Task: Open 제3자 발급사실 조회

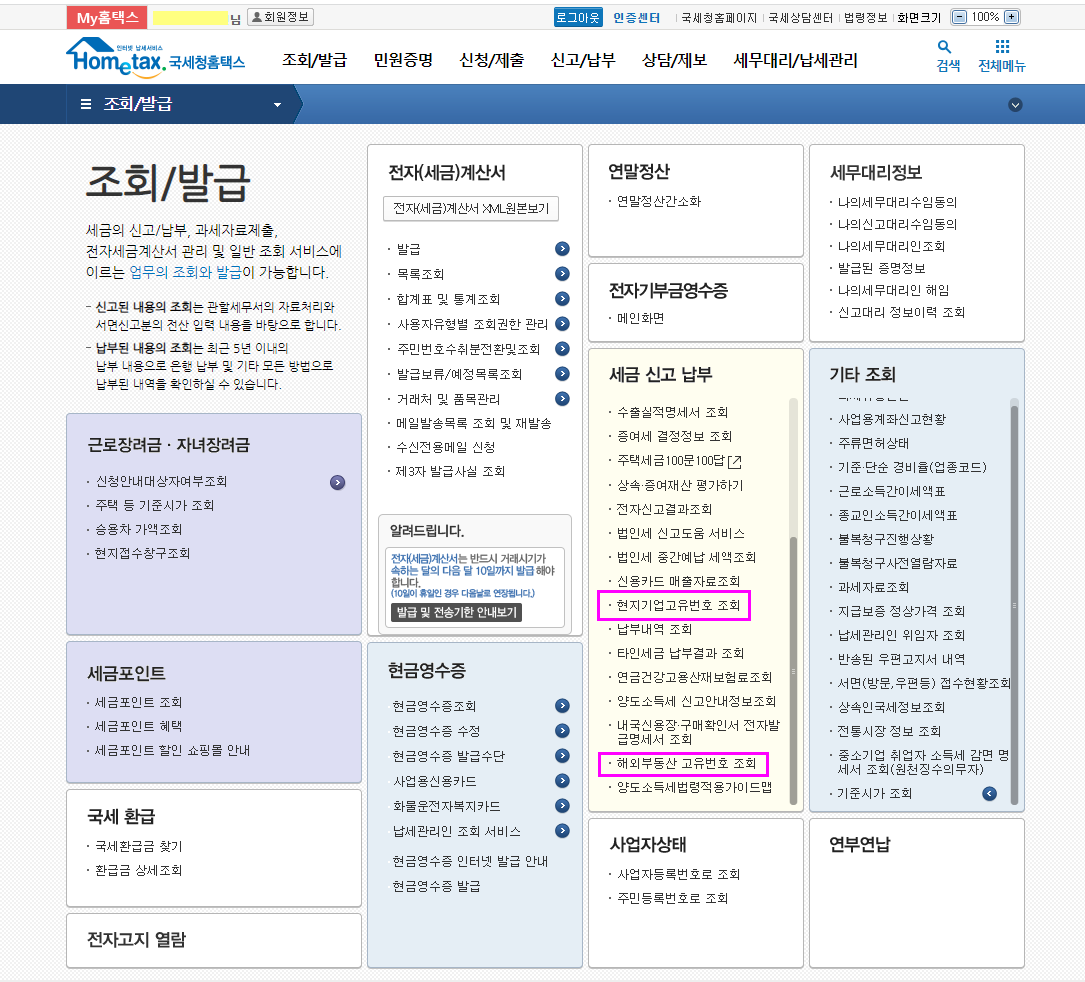Action: 450,471
